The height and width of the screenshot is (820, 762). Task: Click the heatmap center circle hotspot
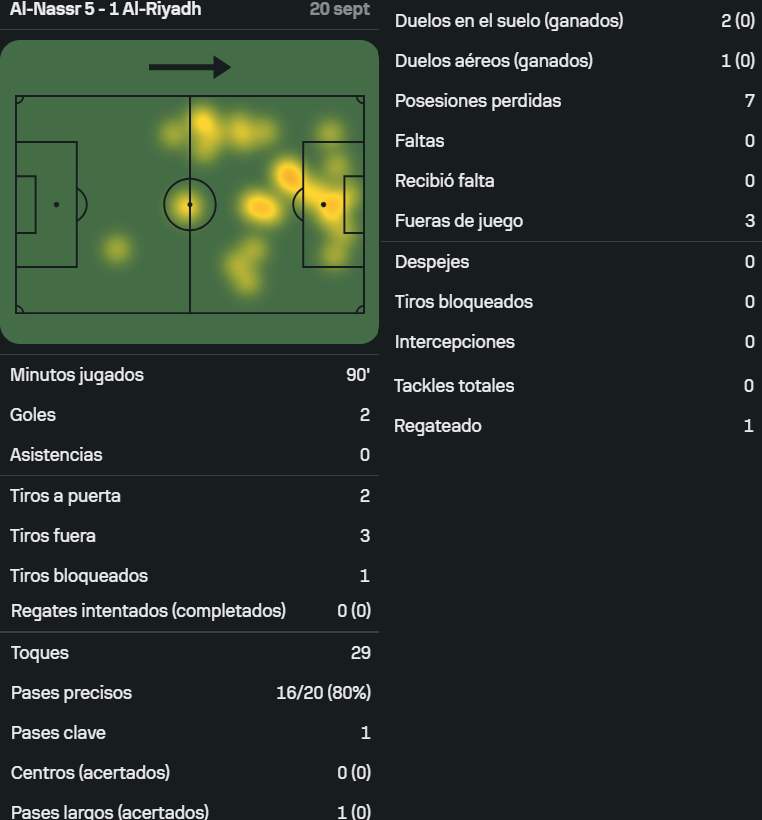[x=190, y=204]
